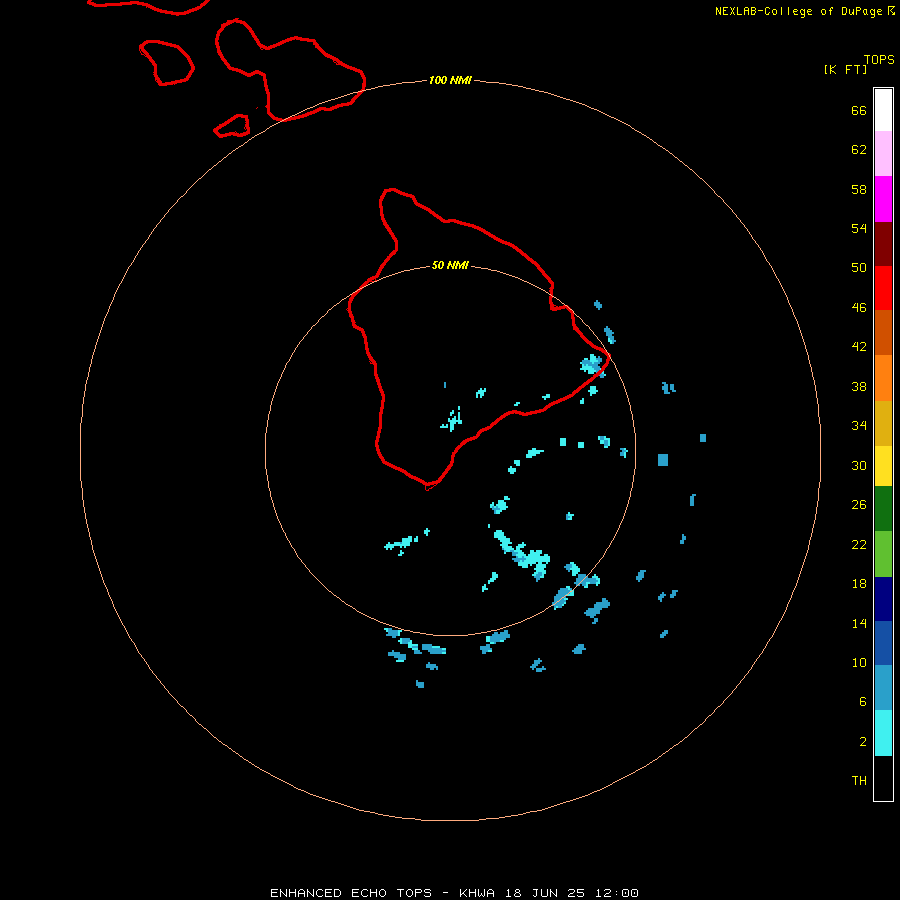Click the bright red swatch in the legend

883,288
